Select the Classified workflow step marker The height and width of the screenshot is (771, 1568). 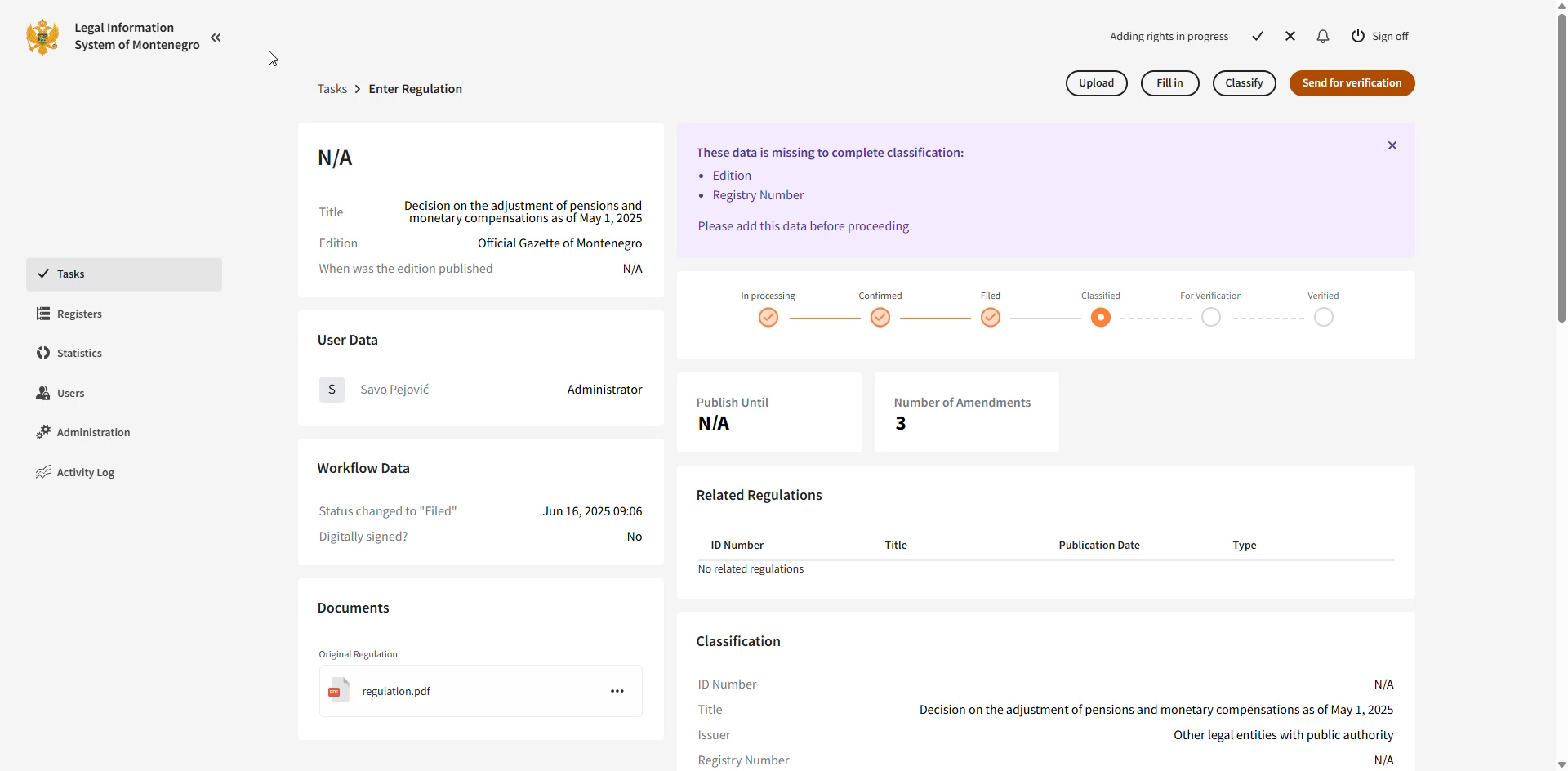(1101, 318)
